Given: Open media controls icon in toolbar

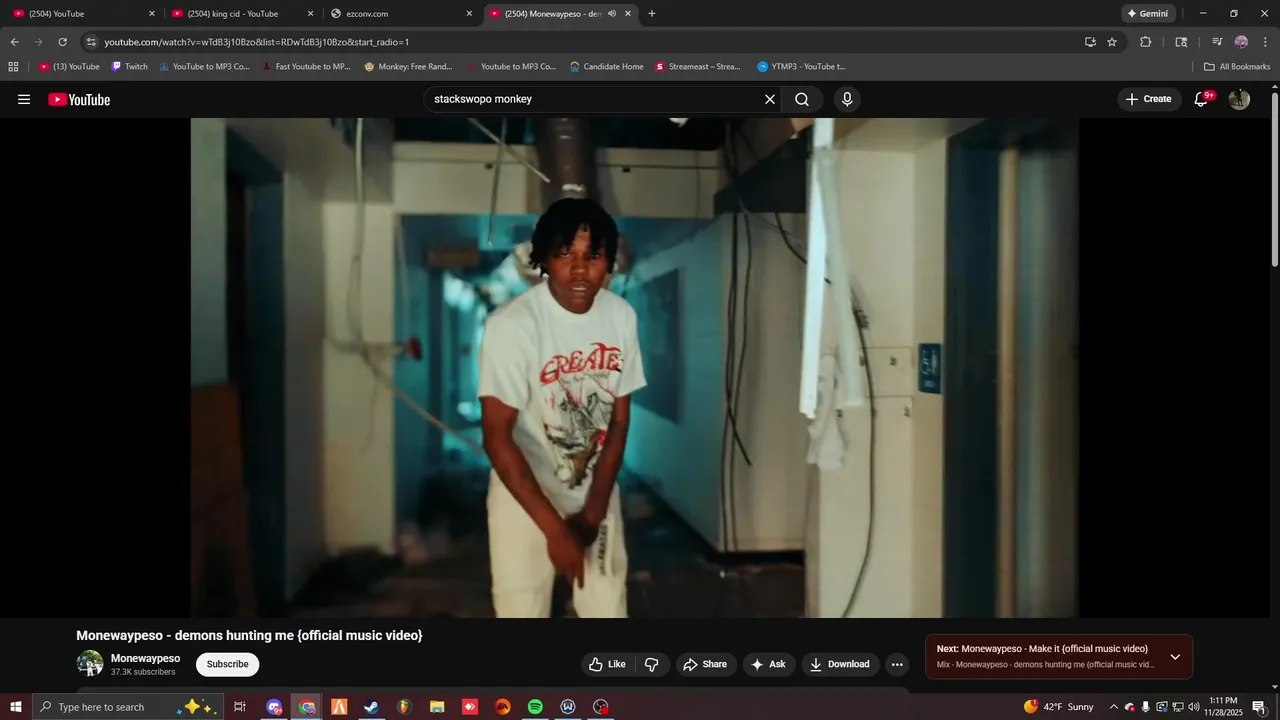Looking at the screenshot, I should click(x=1217, y=42).
